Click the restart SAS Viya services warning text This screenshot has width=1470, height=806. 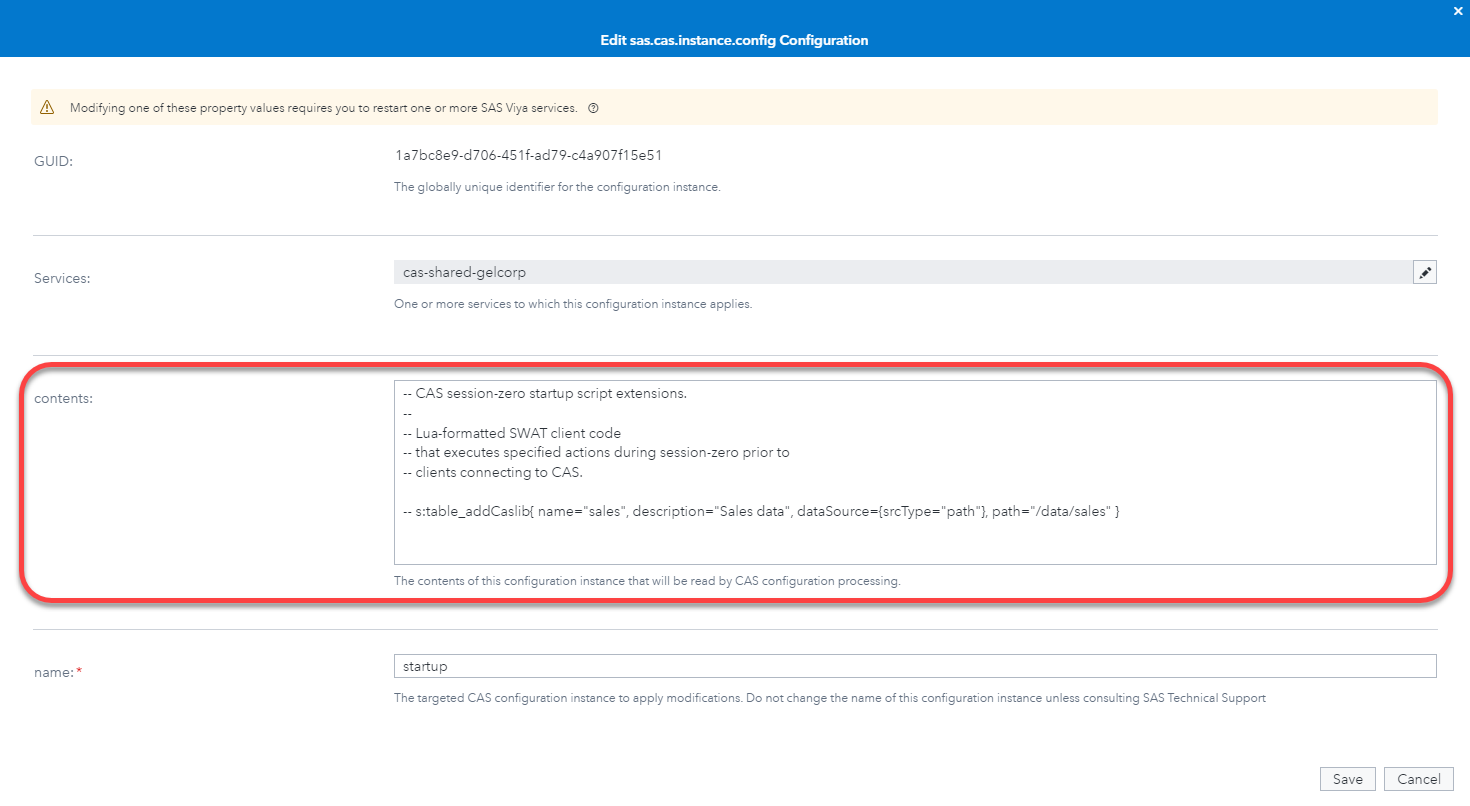(x=323, y=108)
